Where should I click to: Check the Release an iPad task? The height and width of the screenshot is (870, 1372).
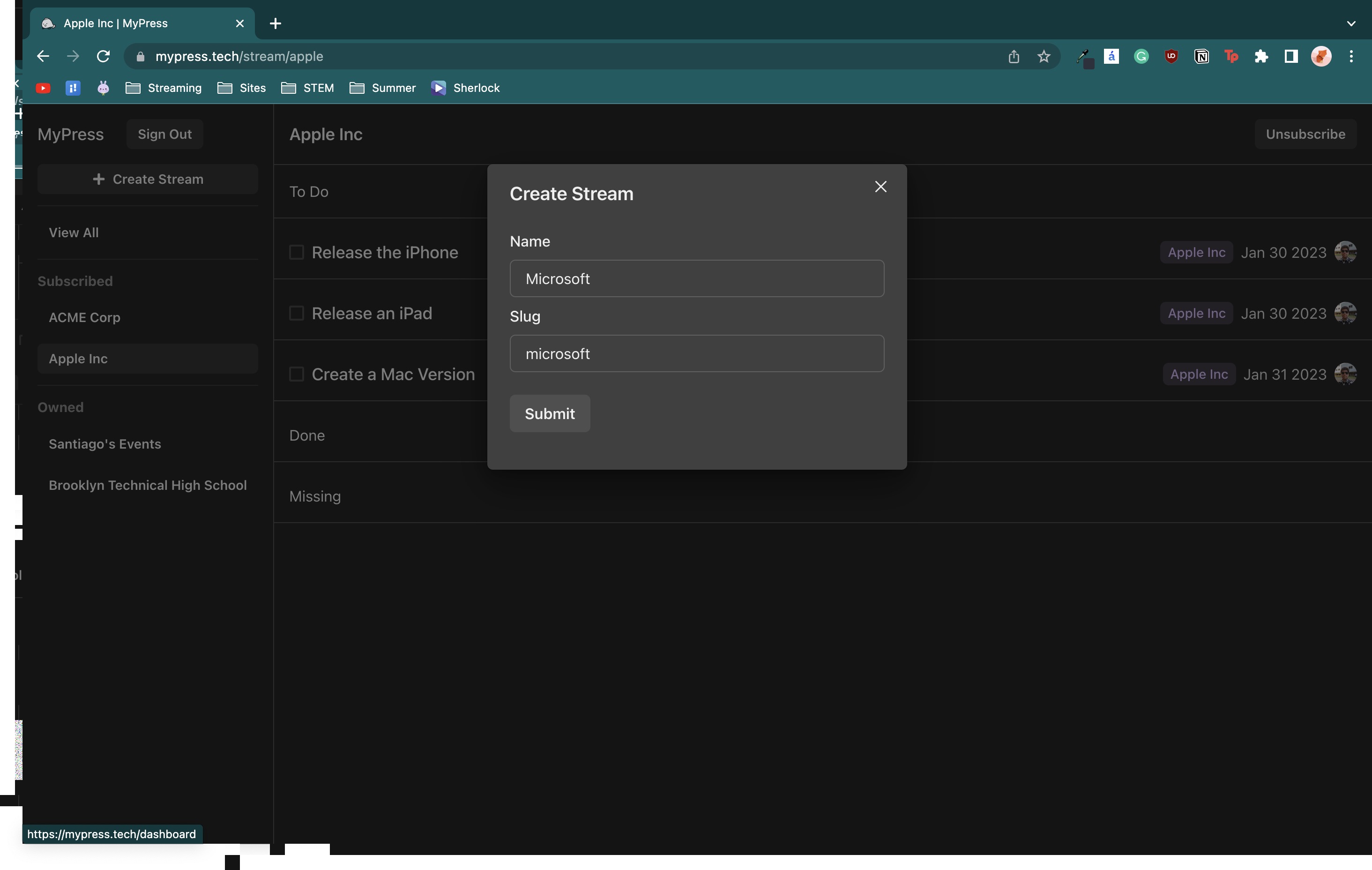point(296,313)
